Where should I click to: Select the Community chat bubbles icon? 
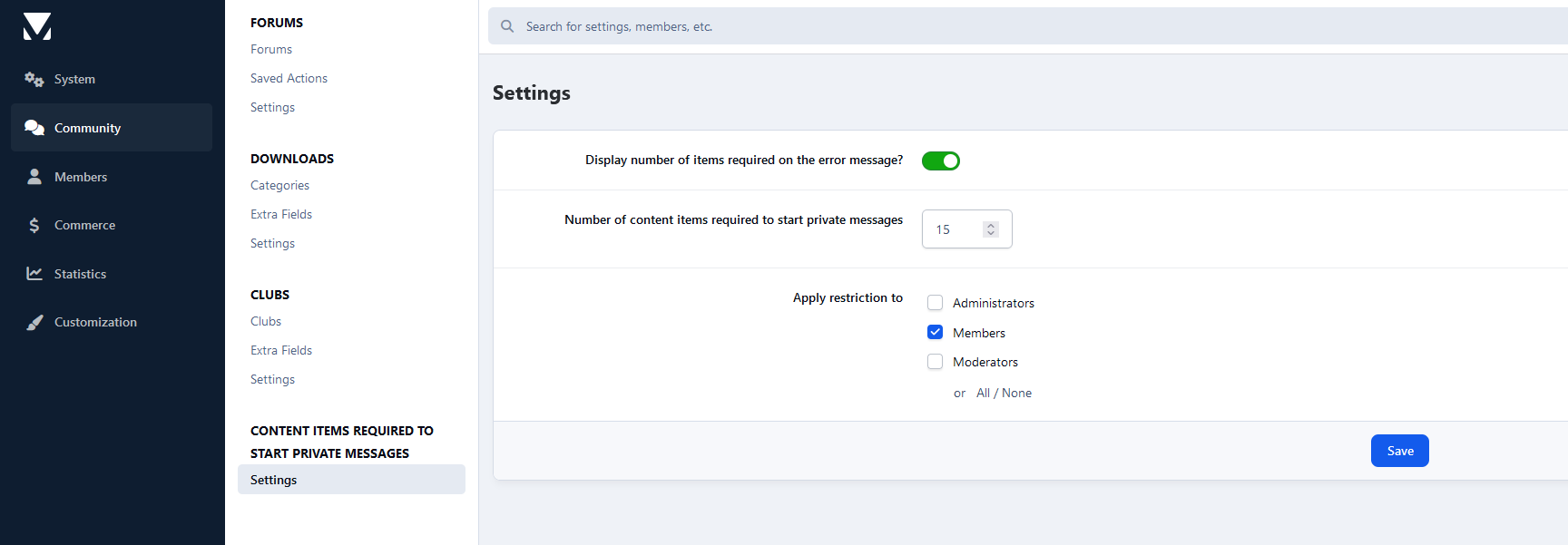[34, 128]
